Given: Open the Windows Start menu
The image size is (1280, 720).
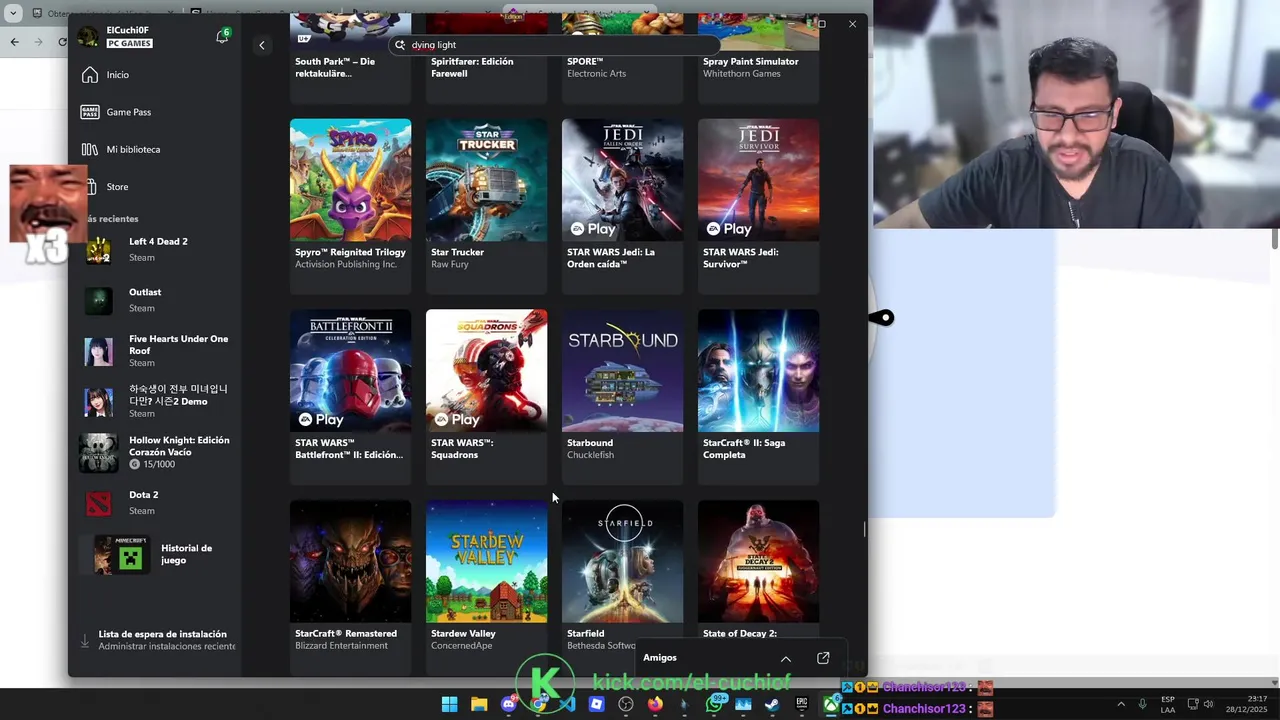Looking at the screenshot, I should (450, 704).
